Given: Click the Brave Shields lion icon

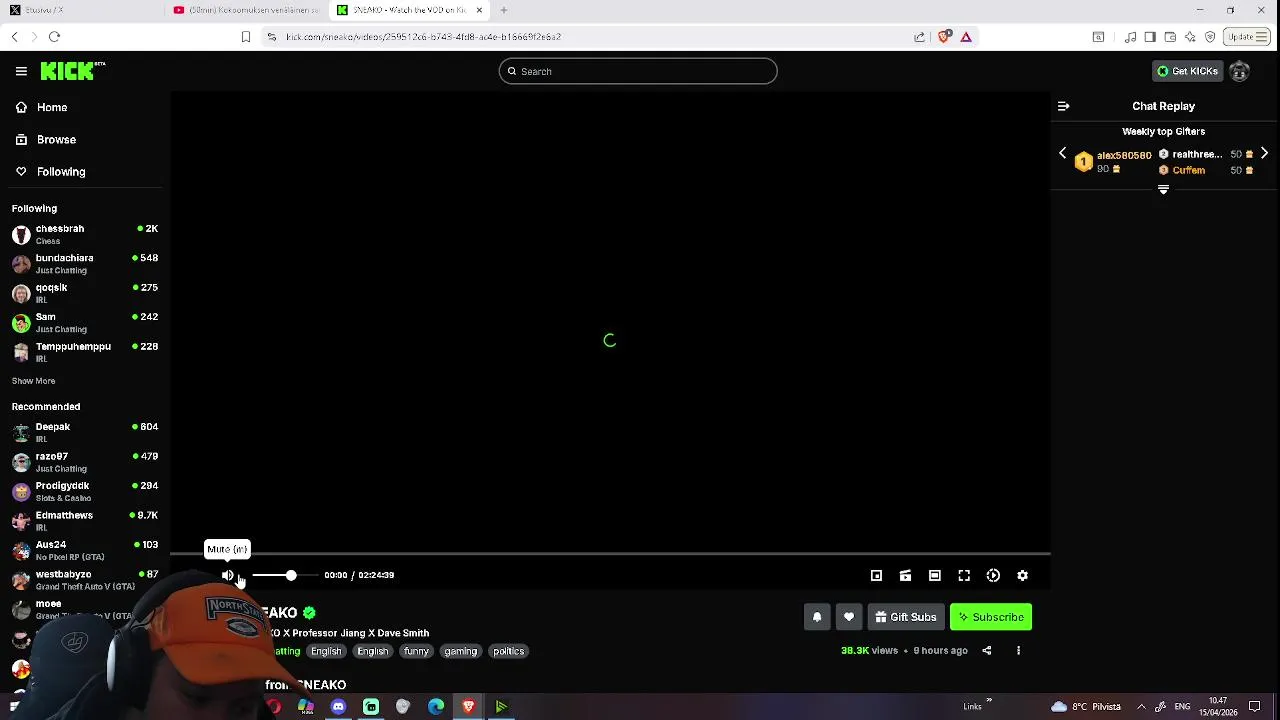Looking at the screenshot, I should 943,37.
